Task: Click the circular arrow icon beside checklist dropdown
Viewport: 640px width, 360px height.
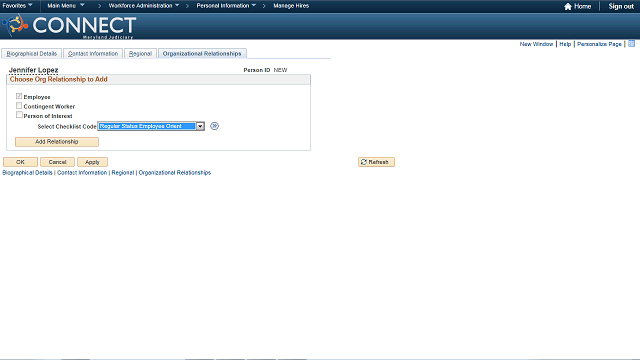Action: [214, 126]
